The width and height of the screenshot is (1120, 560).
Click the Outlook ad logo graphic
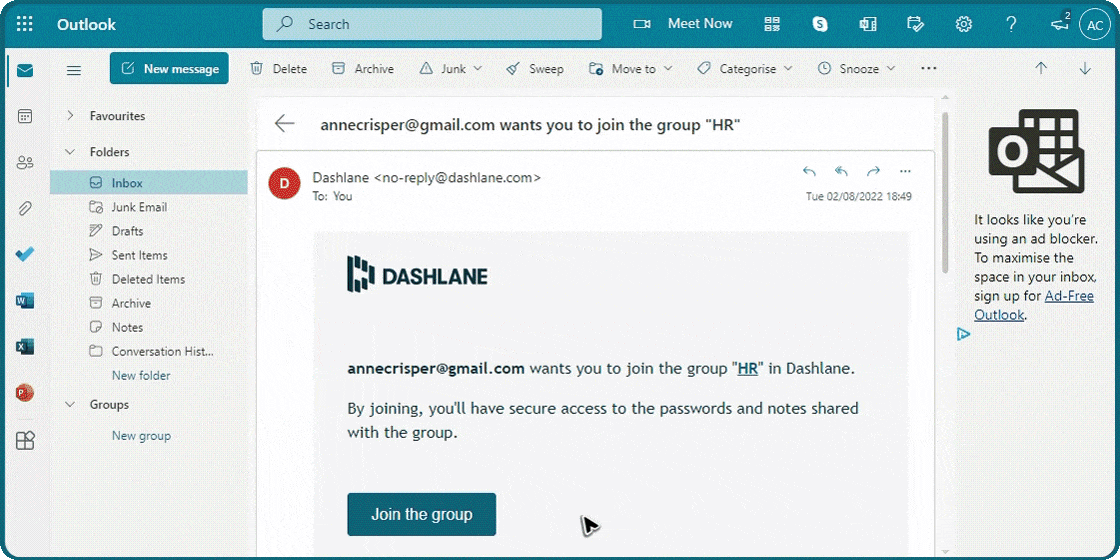click(1036, 151)
